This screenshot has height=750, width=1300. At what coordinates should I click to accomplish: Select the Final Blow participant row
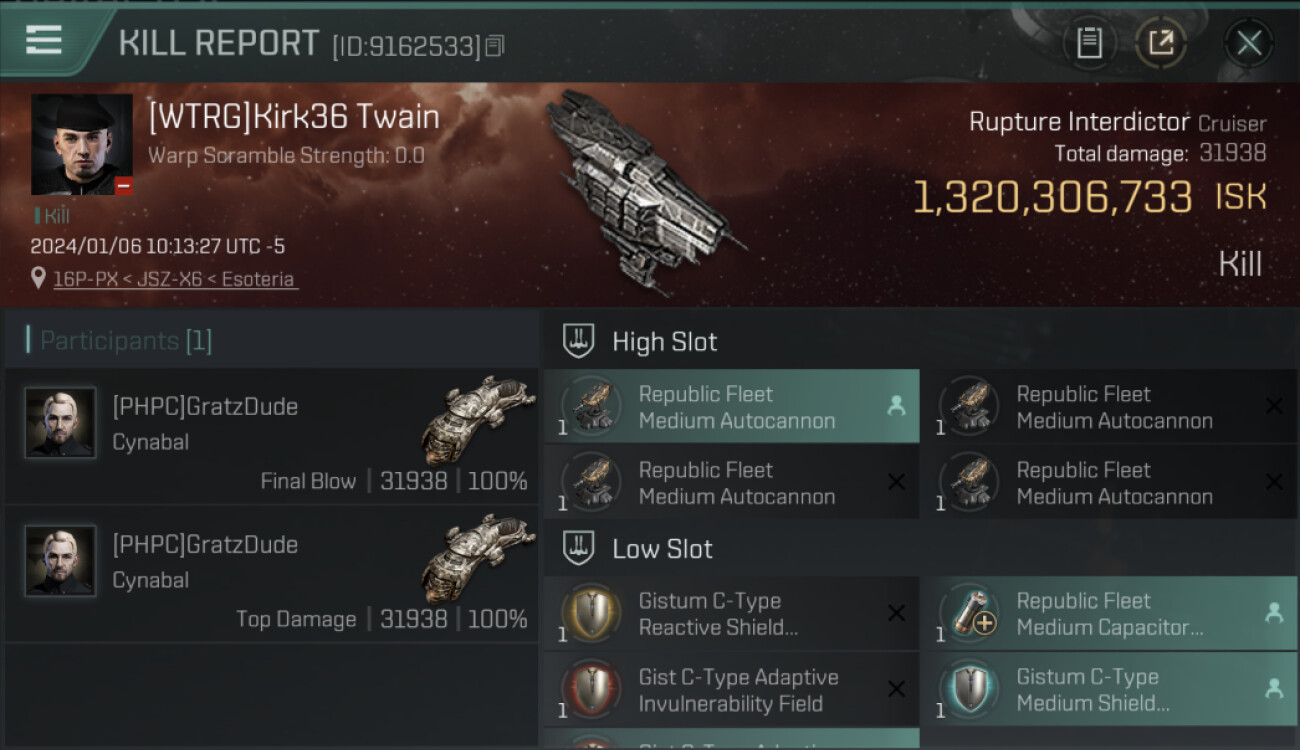pyautogui.click(x=271, y=437)
